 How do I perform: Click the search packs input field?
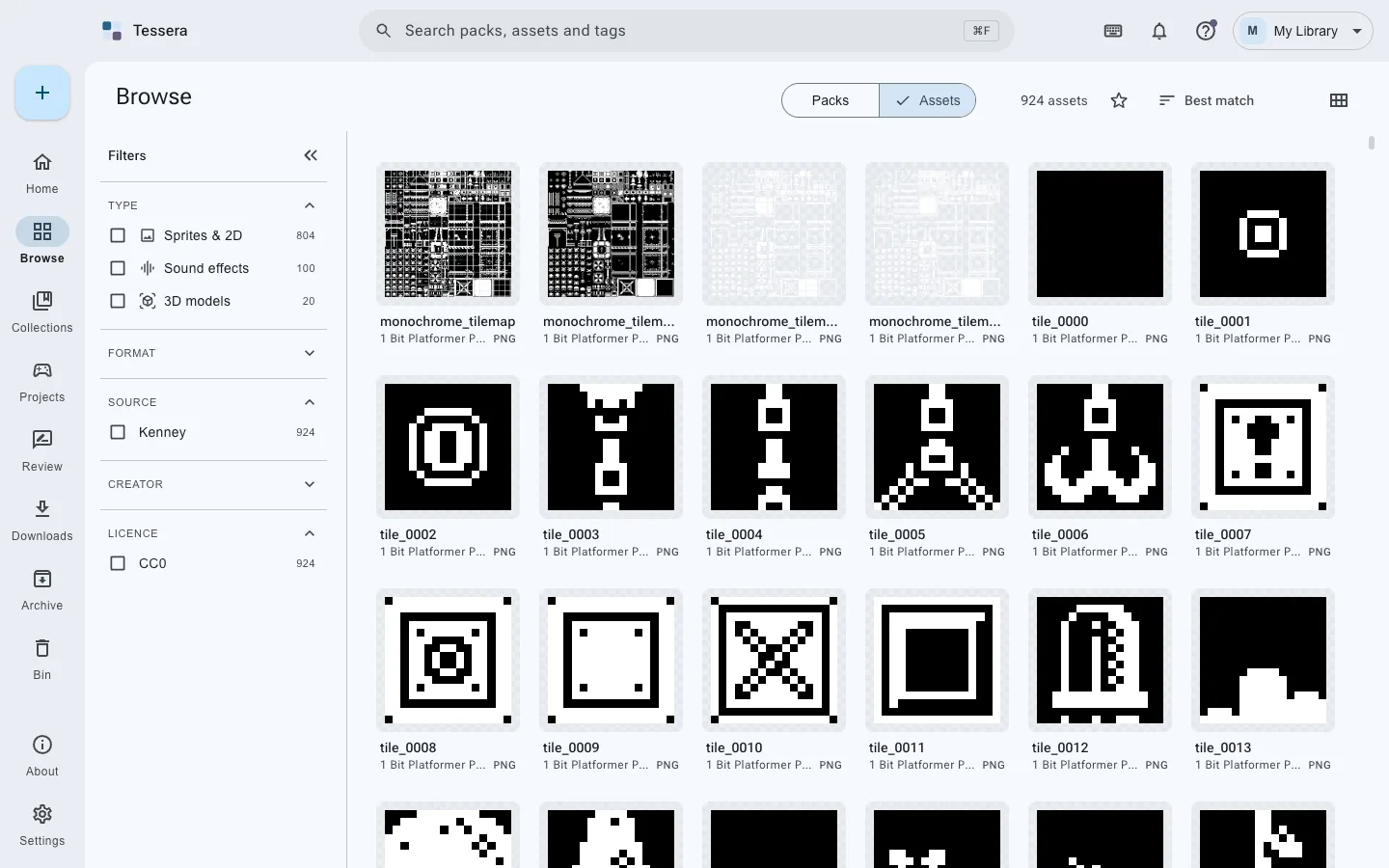pos(687,31)
